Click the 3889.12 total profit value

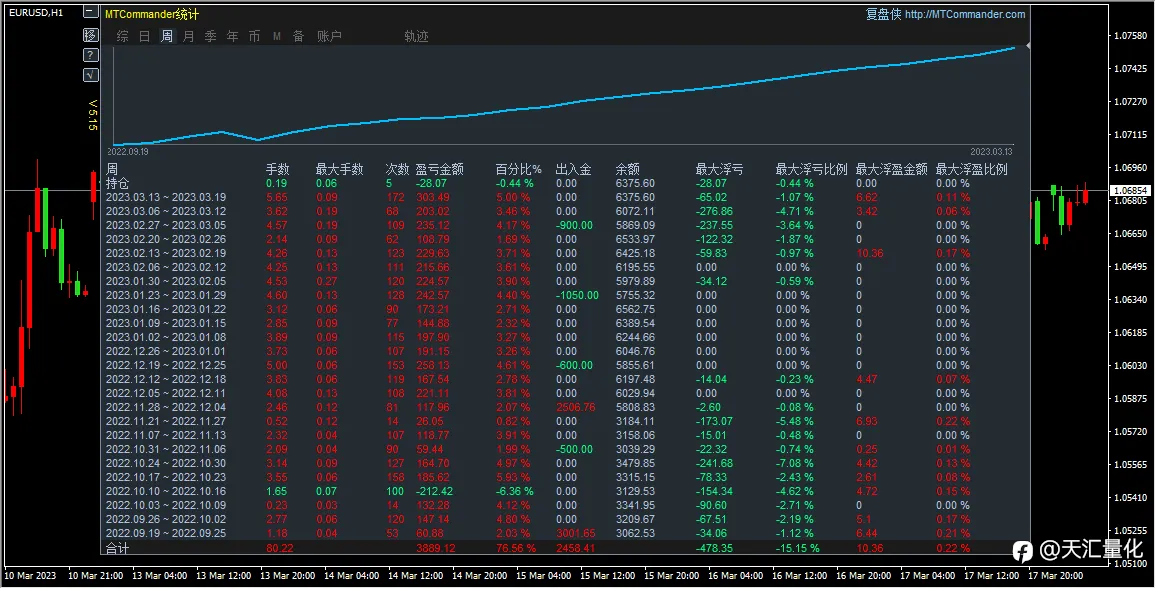click(436, 548)
